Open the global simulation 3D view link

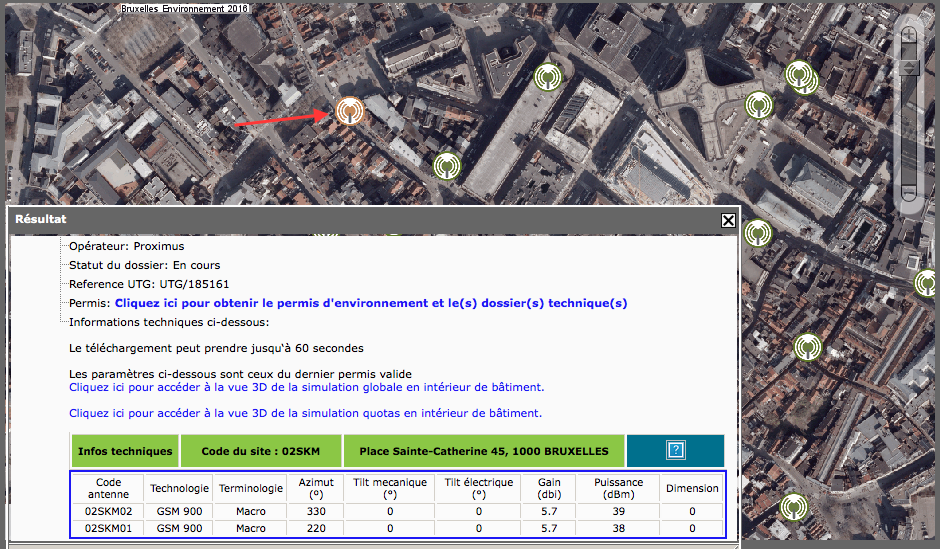click(306, 387)
